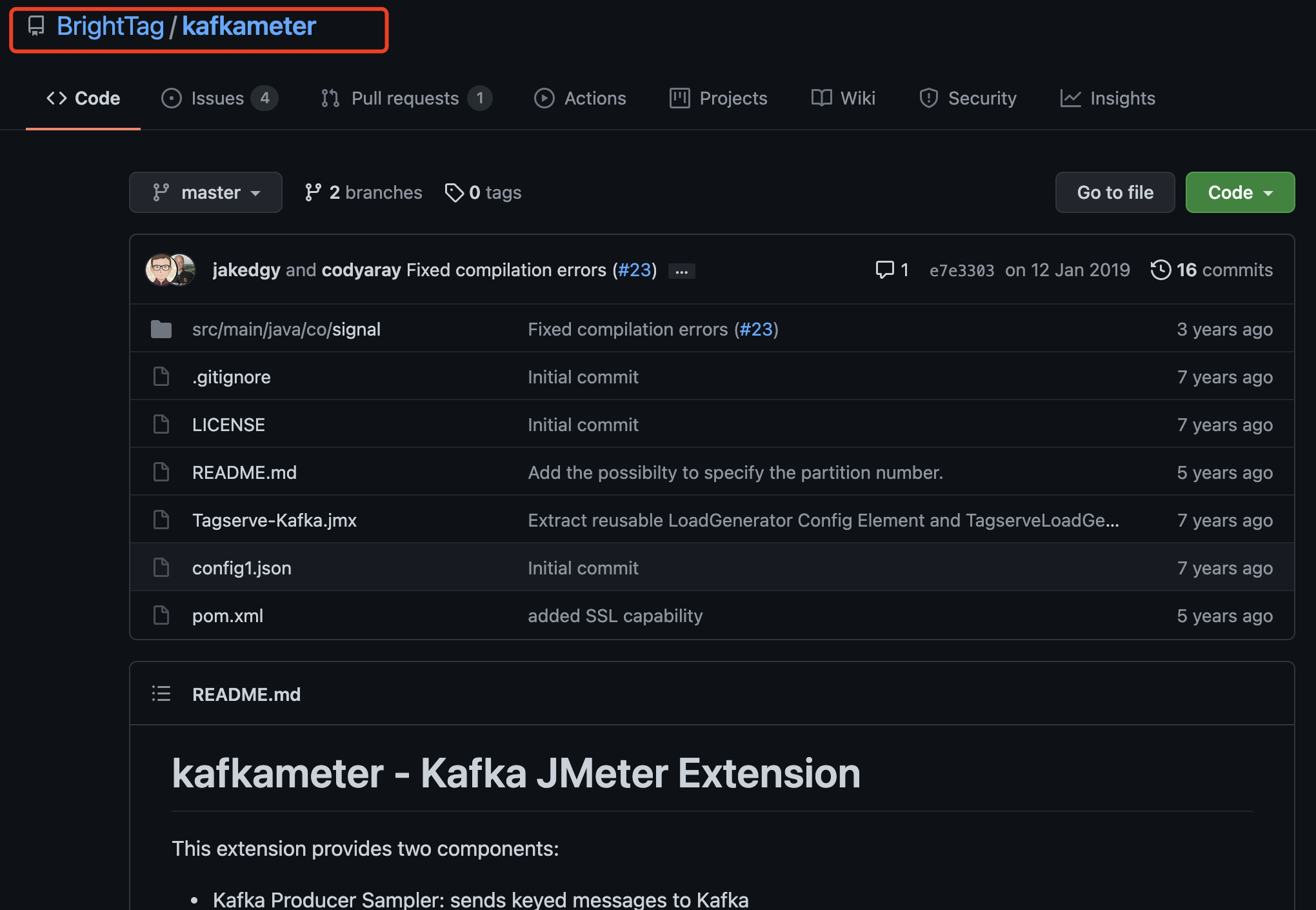Open the e7e3303 commit hash link
Viewport: 1316px width, 910px height.
click(961, 270)
